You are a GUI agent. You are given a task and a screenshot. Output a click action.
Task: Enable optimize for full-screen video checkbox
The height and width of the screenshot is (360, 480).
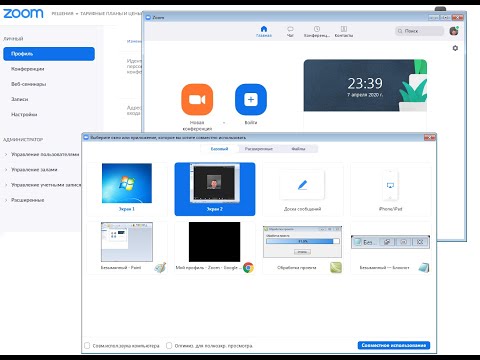tap(169, 346)
